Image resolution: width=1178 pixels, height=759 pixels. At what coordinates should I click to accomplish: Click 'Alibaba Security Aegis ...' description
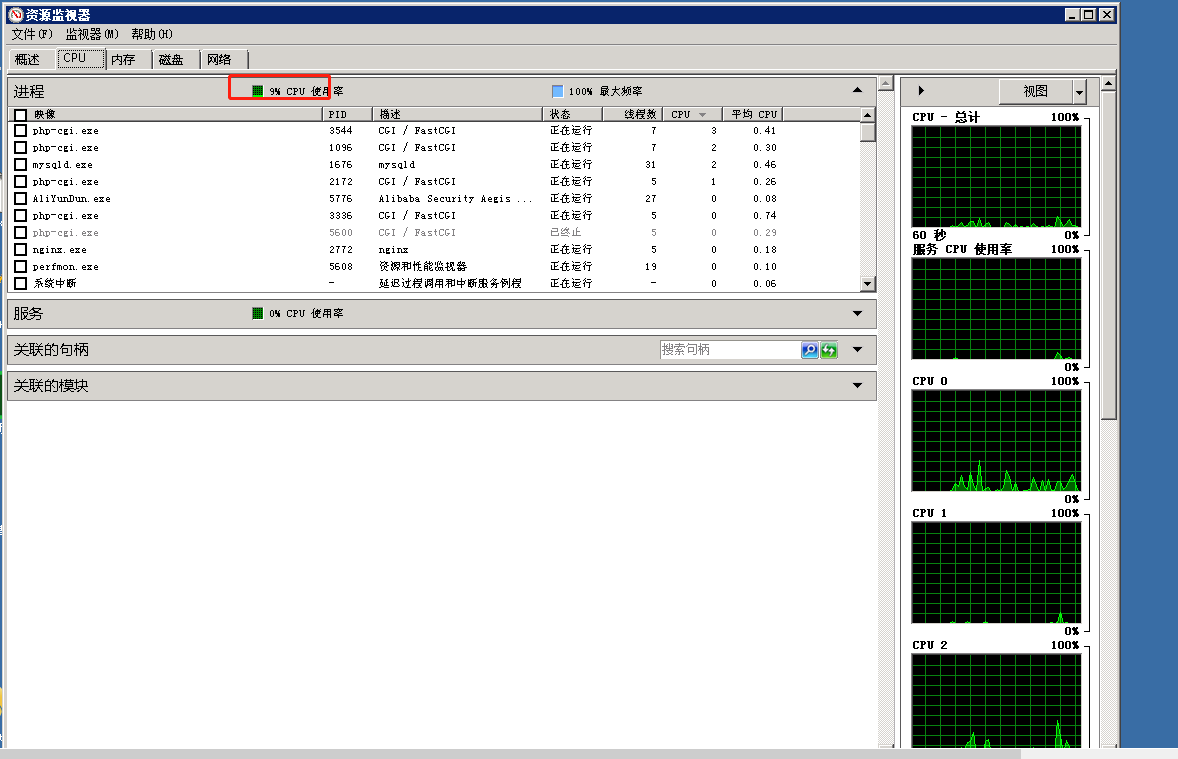click(x=455, y=199)
